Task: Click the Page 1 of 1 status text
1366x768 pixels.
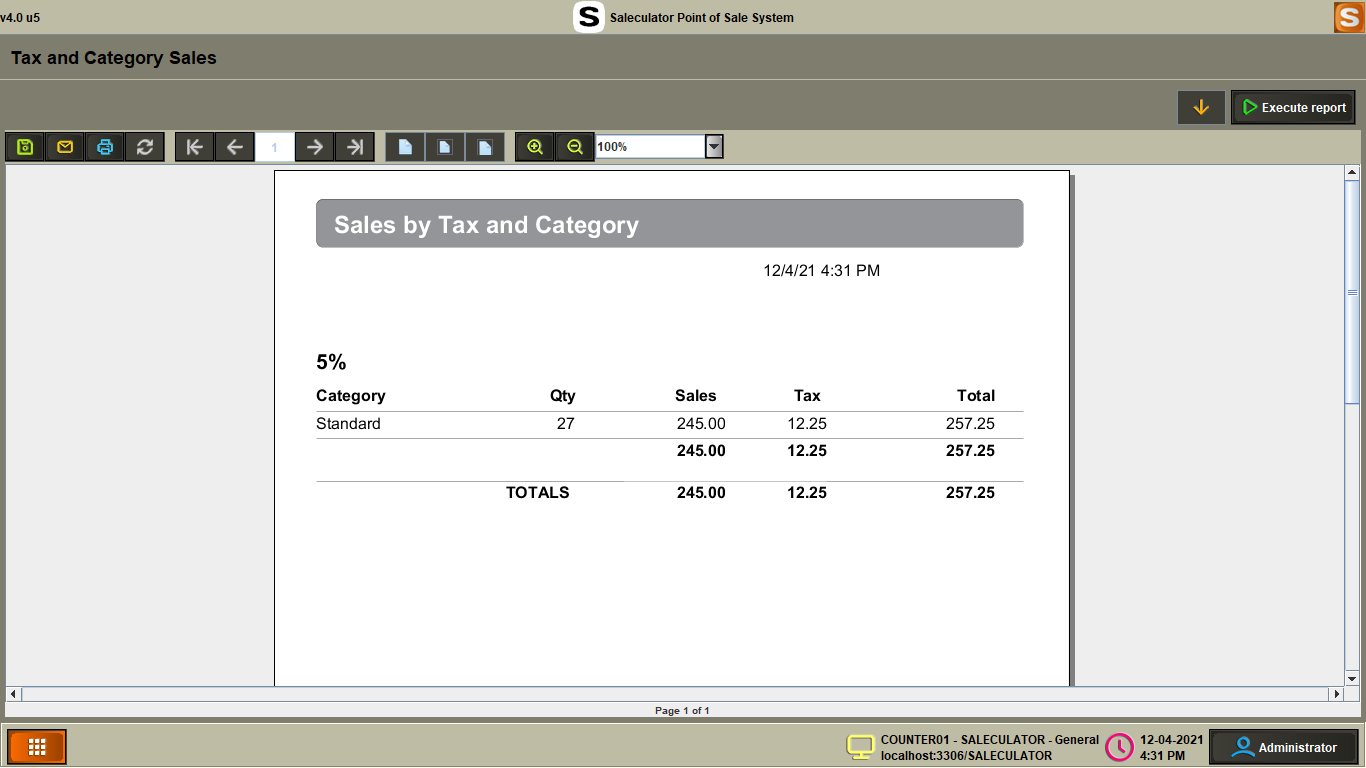Action: click(682, 711)
